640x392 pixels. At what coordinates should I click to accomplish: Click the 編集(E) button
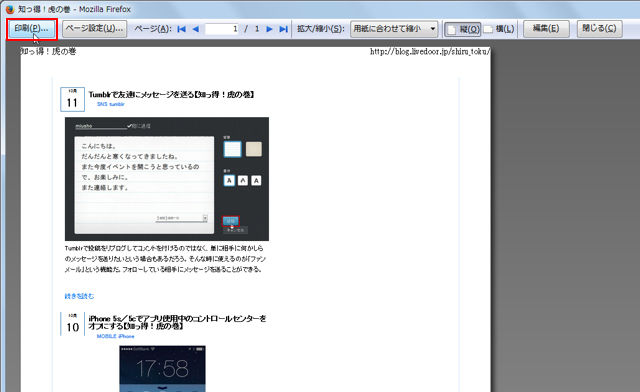(546, 29)
